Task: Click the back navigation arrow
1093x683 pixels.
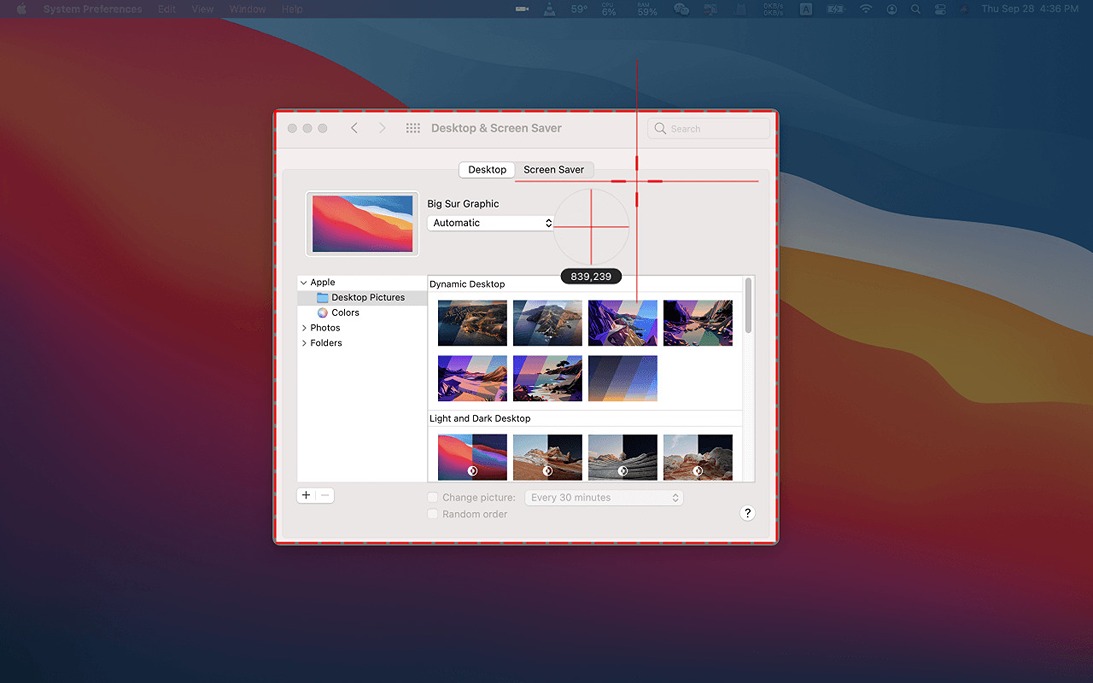Action: 354,128
